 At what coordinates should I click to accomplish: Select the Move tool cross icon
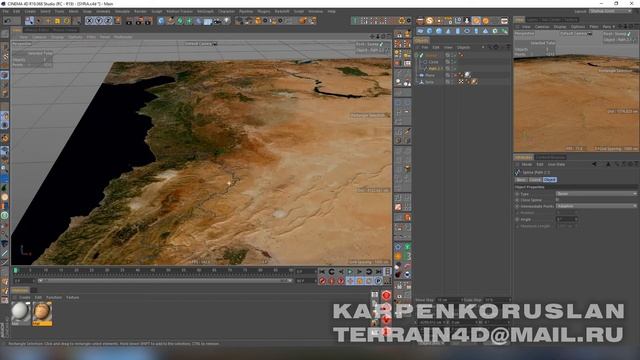click(x=48, y=21)
